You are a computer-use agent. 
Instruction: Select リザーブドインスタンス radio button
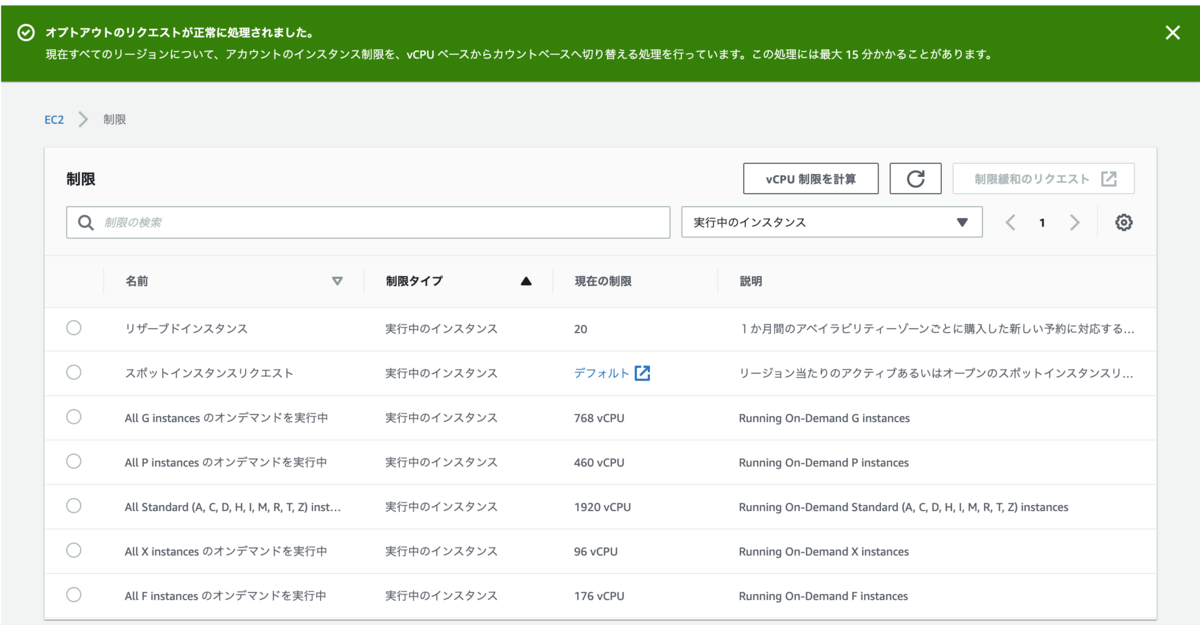click(x=74, y=328)
